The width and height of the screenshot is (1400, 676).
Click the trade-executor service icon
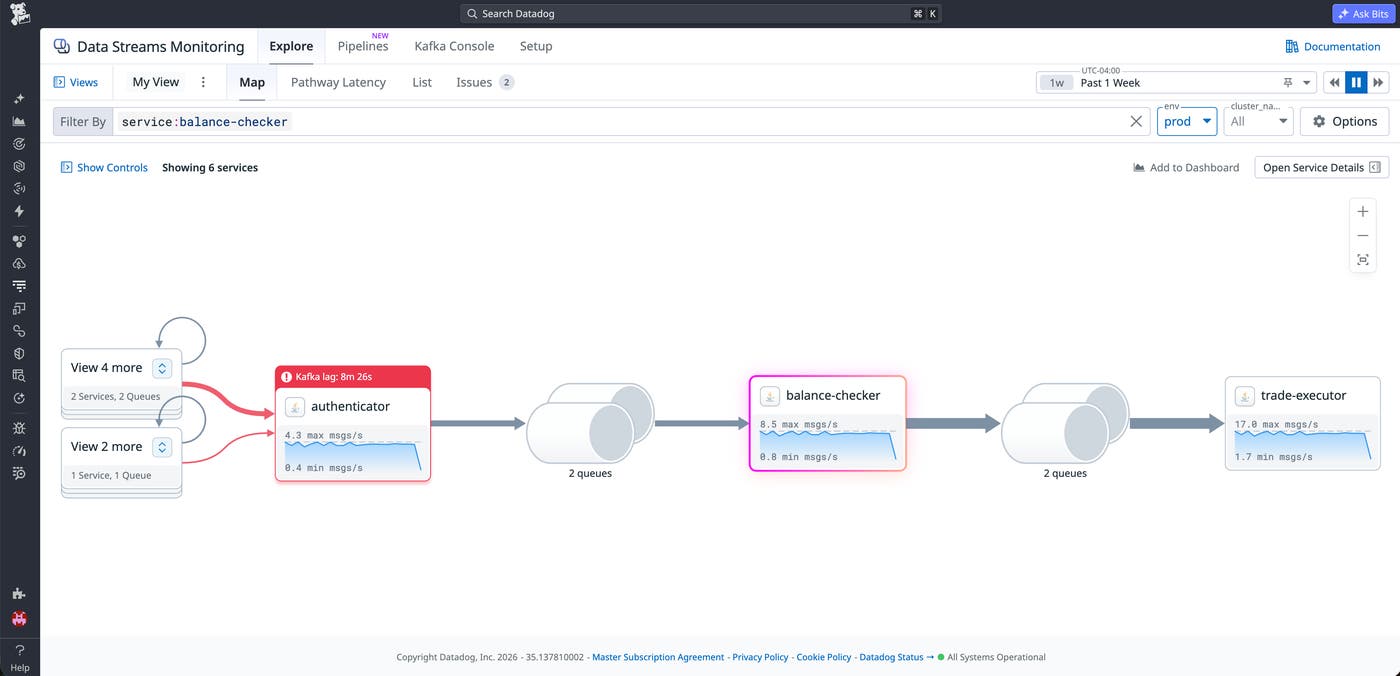1245,396
